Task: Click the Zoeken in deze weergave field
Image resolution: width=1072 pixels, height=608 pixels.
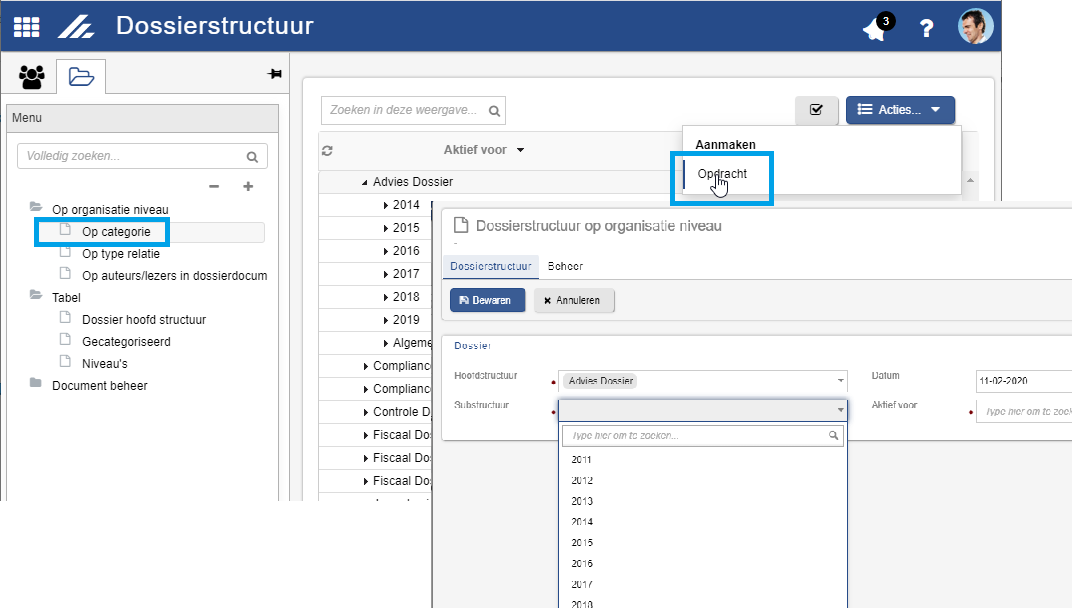Action: (413, 110)
